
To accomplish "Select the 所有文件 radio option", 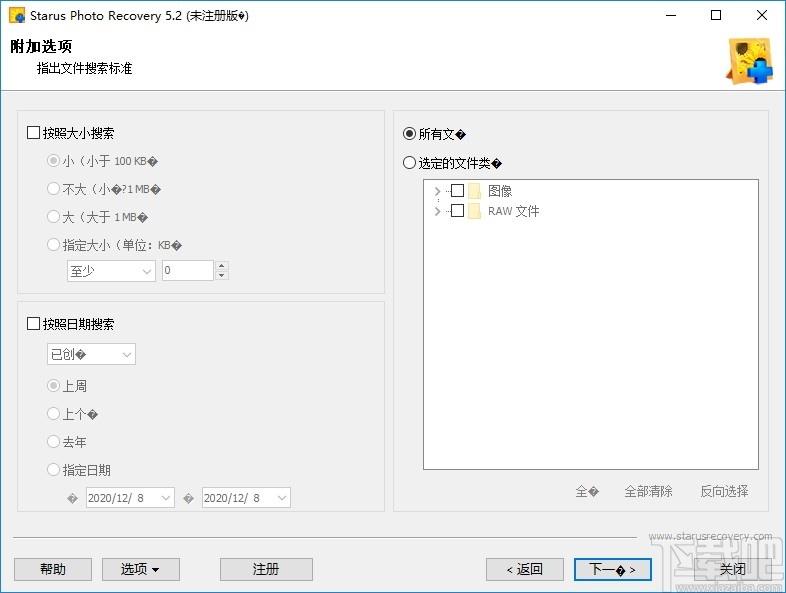I will (410, 134).
